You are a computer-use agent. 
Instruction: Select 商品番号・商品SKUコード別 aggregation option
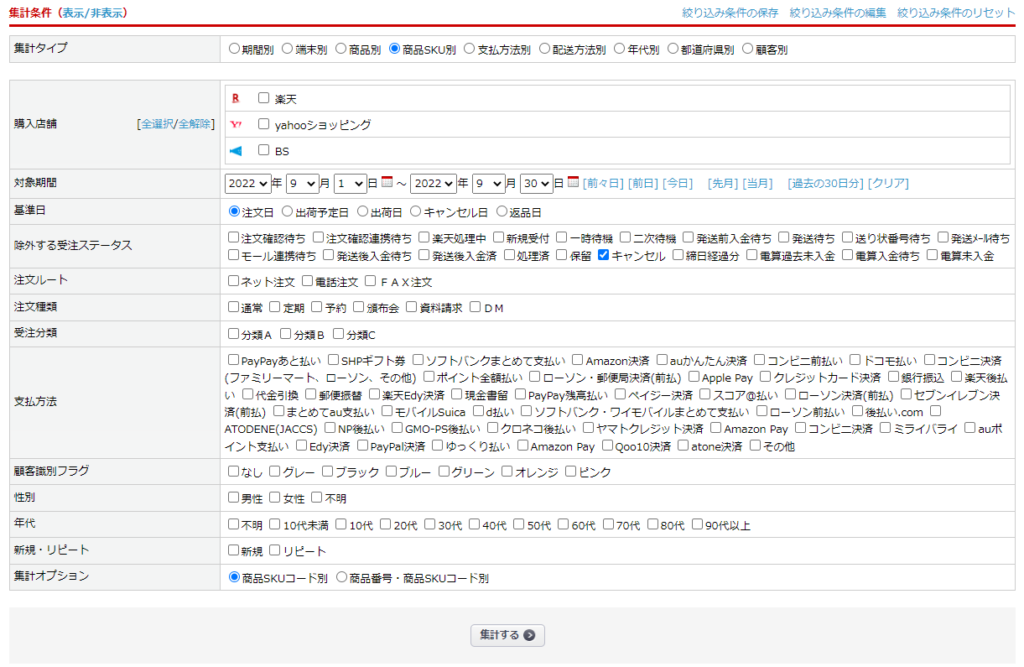342,577
